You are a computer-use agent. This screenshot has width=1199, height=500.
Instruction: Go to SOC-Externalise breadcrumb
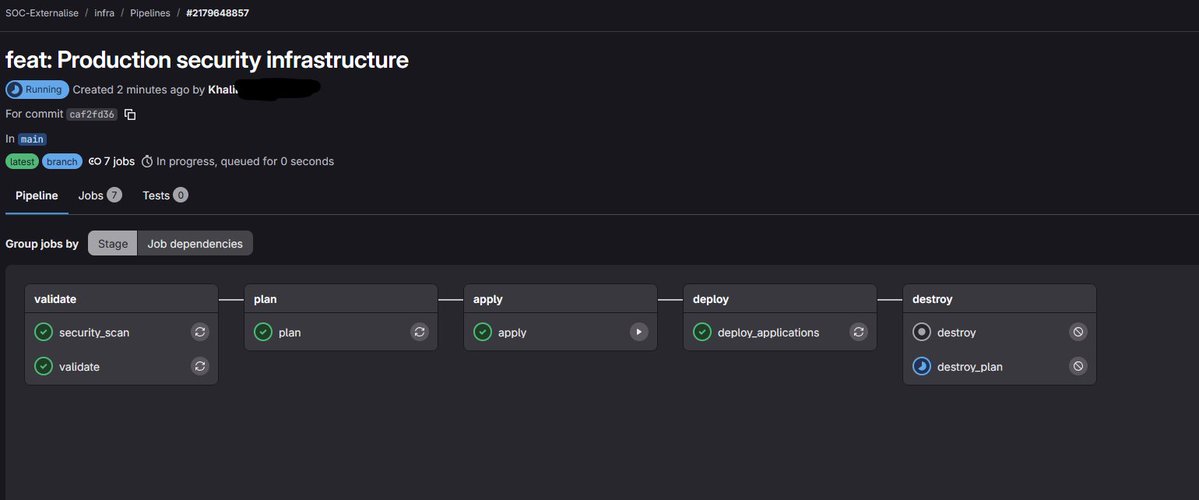(x=42, y=13)
